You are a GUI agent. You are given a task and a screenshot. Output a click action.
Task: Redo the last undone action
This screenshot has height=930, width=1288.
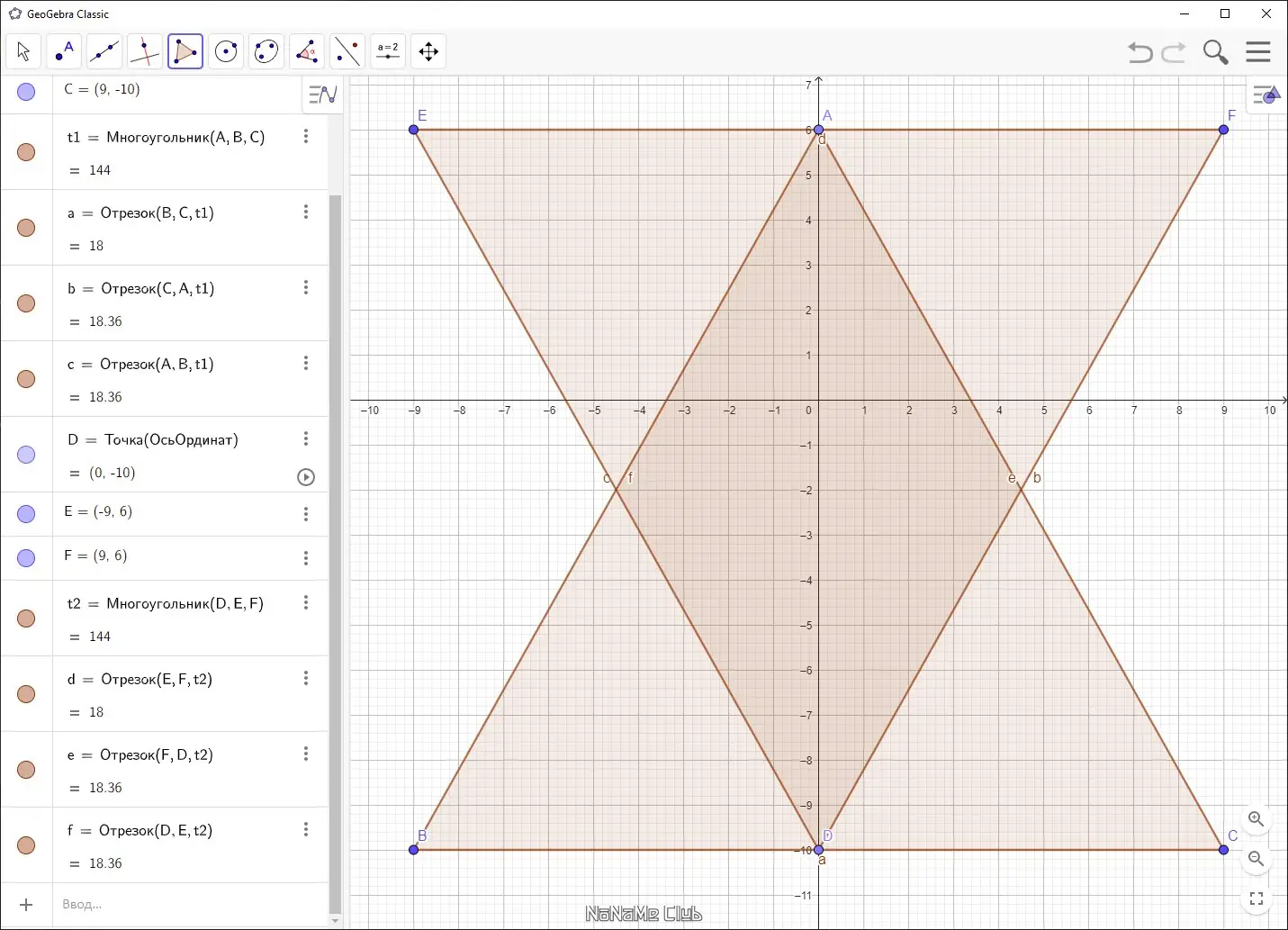1174,52
